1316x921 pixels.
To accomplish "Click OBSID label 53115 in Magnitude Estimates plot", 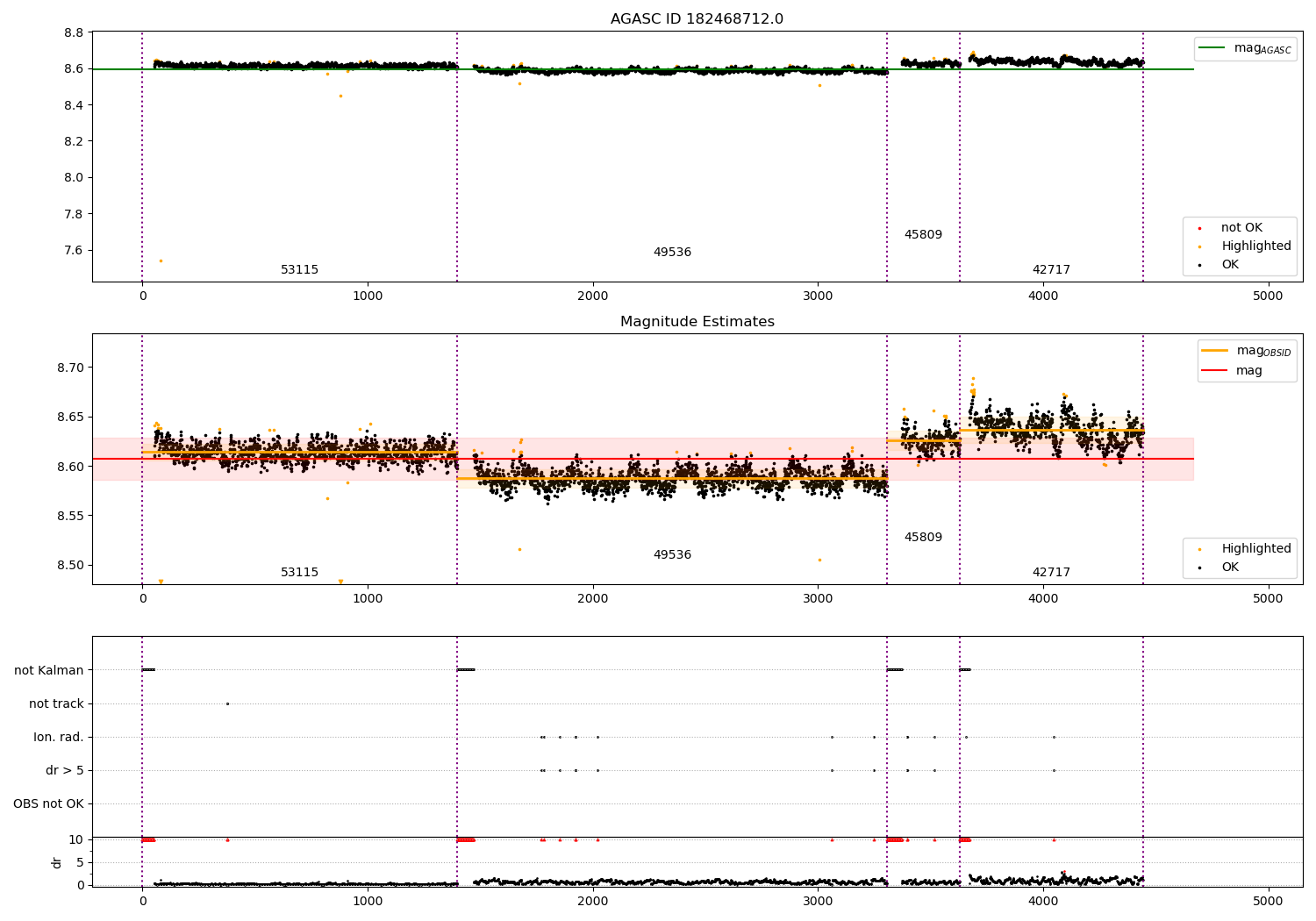I will click(299, 573).
